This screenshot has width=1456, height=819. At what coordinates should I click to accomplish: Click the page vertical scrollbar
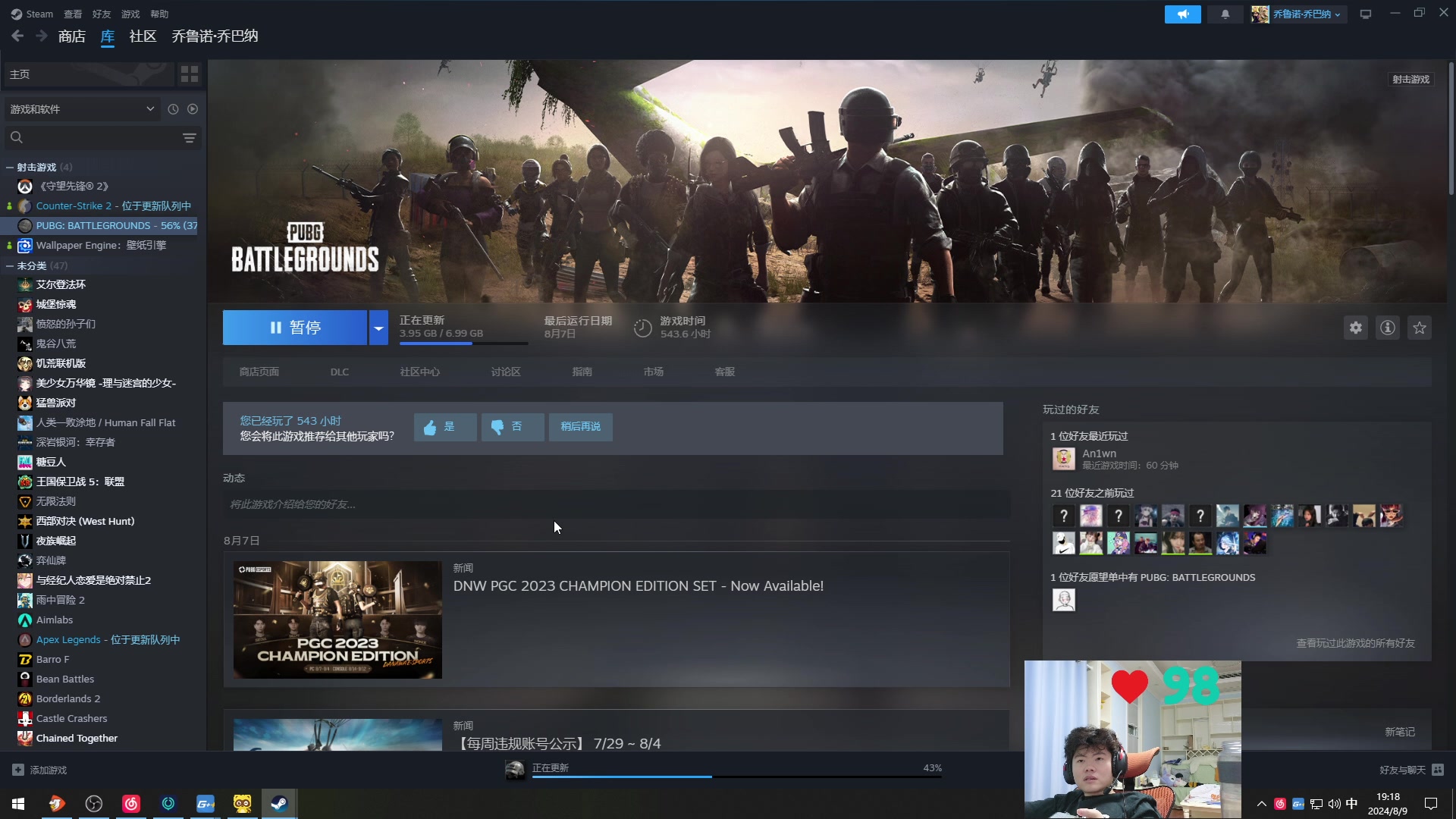pos(1451,129)
